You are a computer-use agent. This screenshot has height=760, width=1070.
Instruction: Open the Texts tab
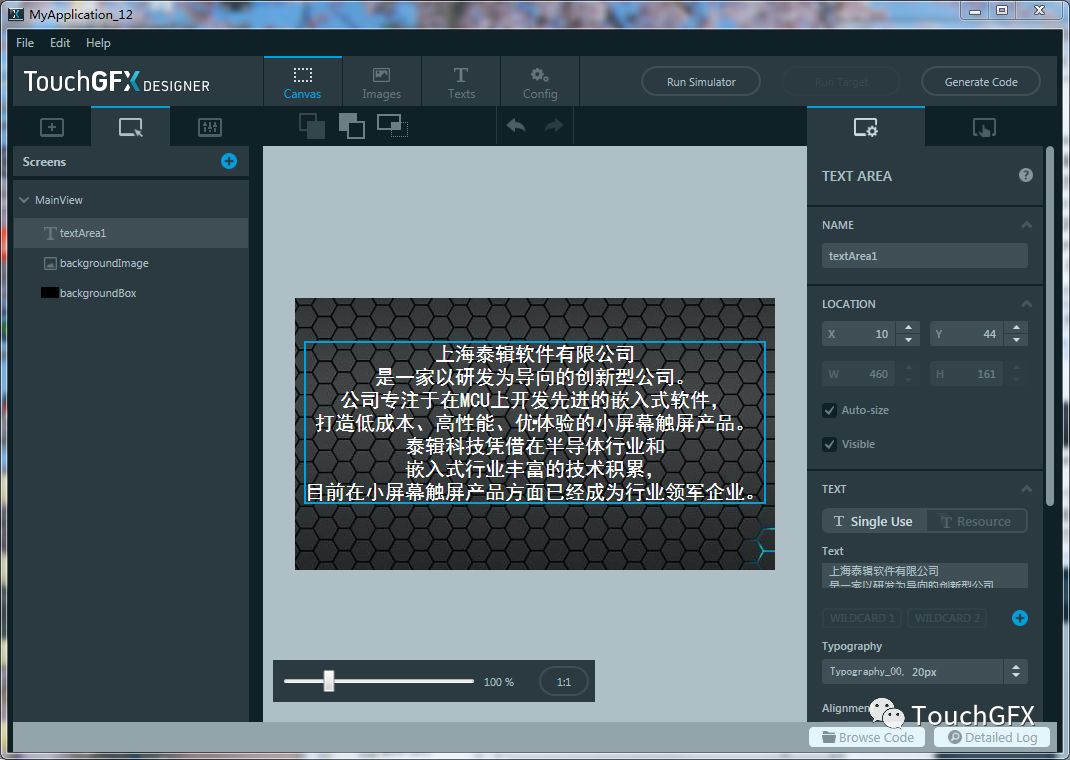461,82
